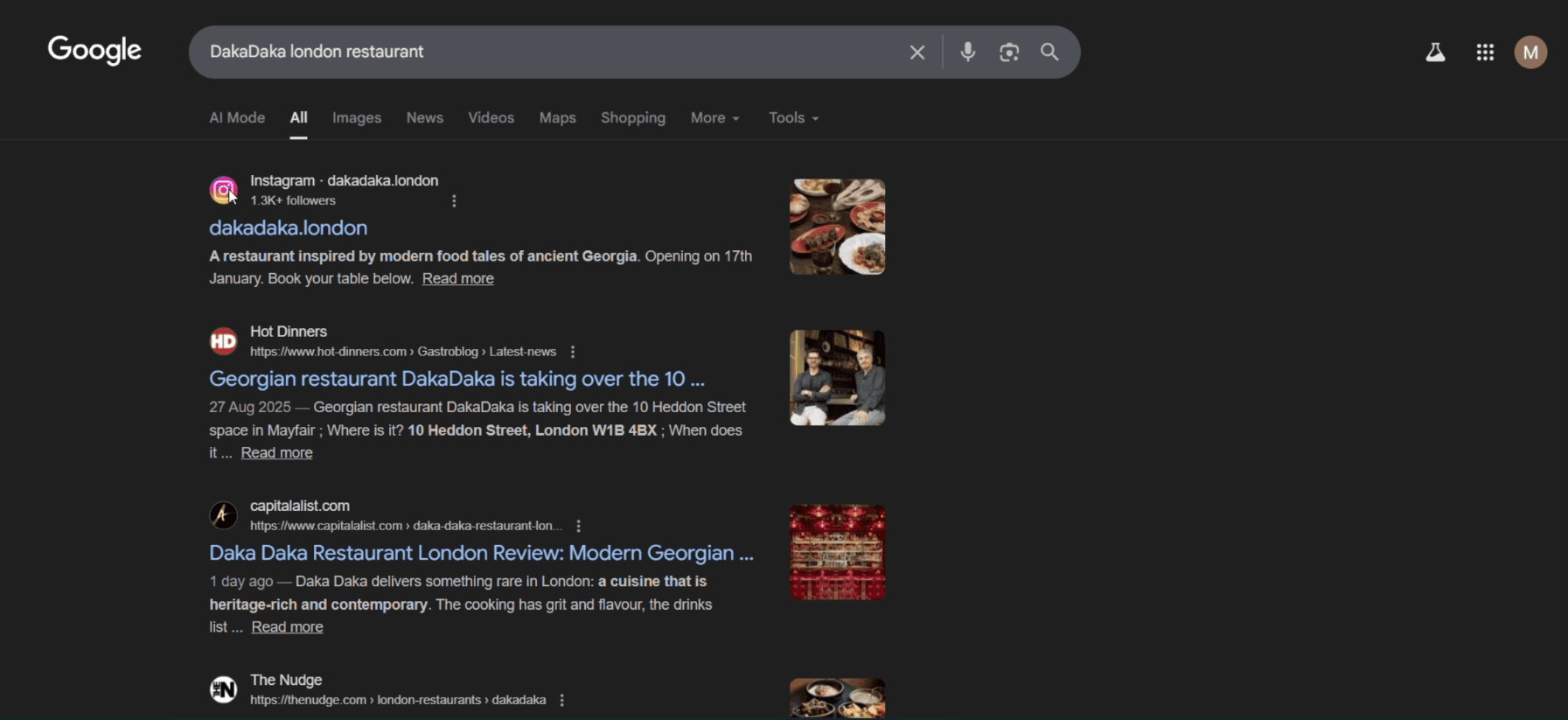Expand the Tools dropdown

point(793,118)
